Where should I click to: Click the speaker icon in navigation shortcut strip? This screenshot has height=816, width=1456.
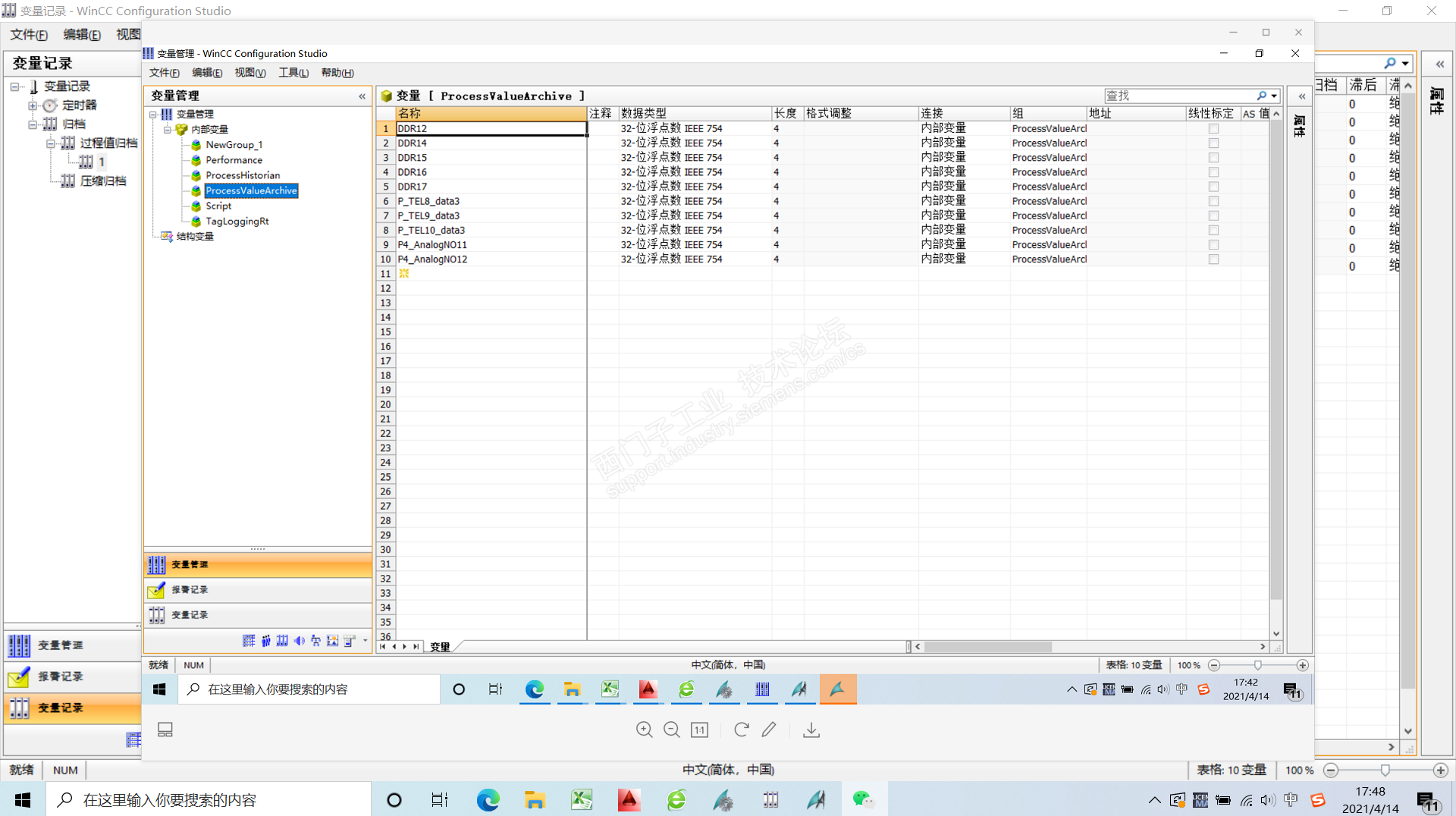[x=299, y=641]
